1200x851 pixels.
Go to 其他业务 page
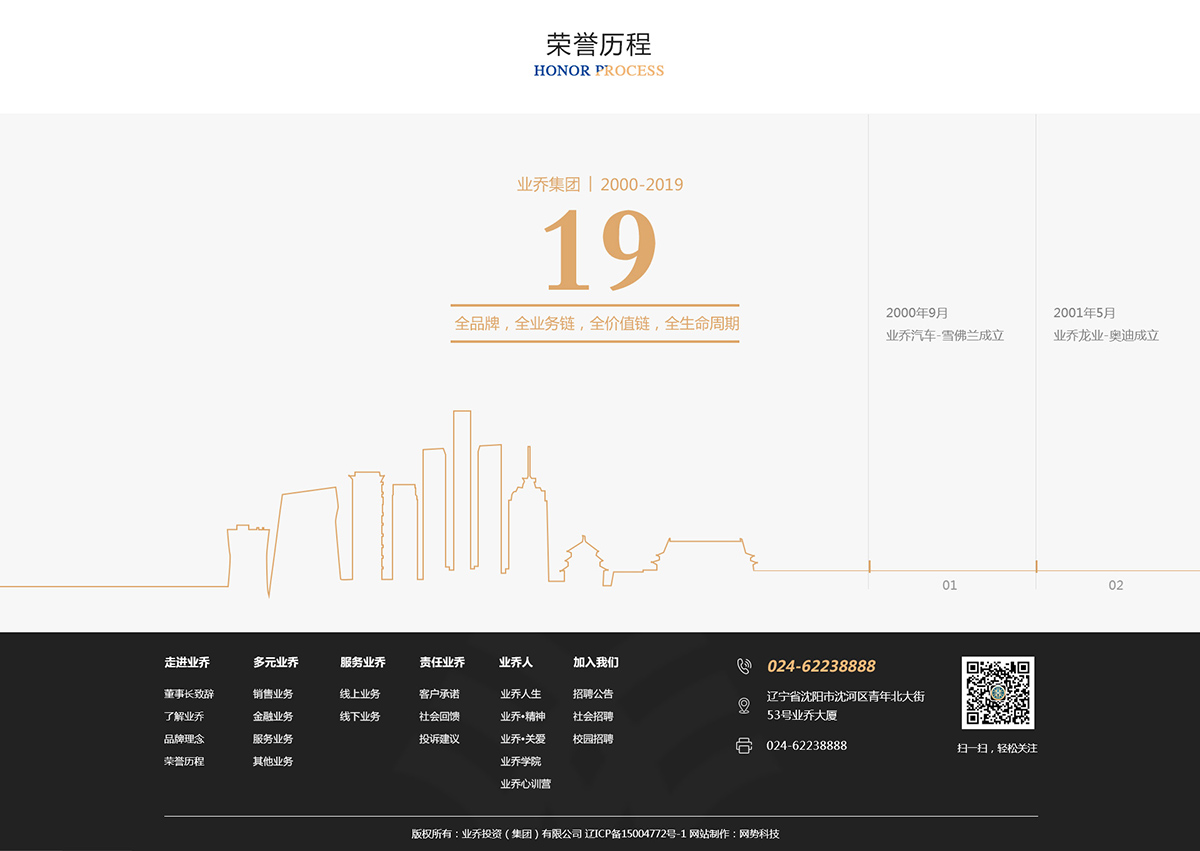[x=273, y=762]
